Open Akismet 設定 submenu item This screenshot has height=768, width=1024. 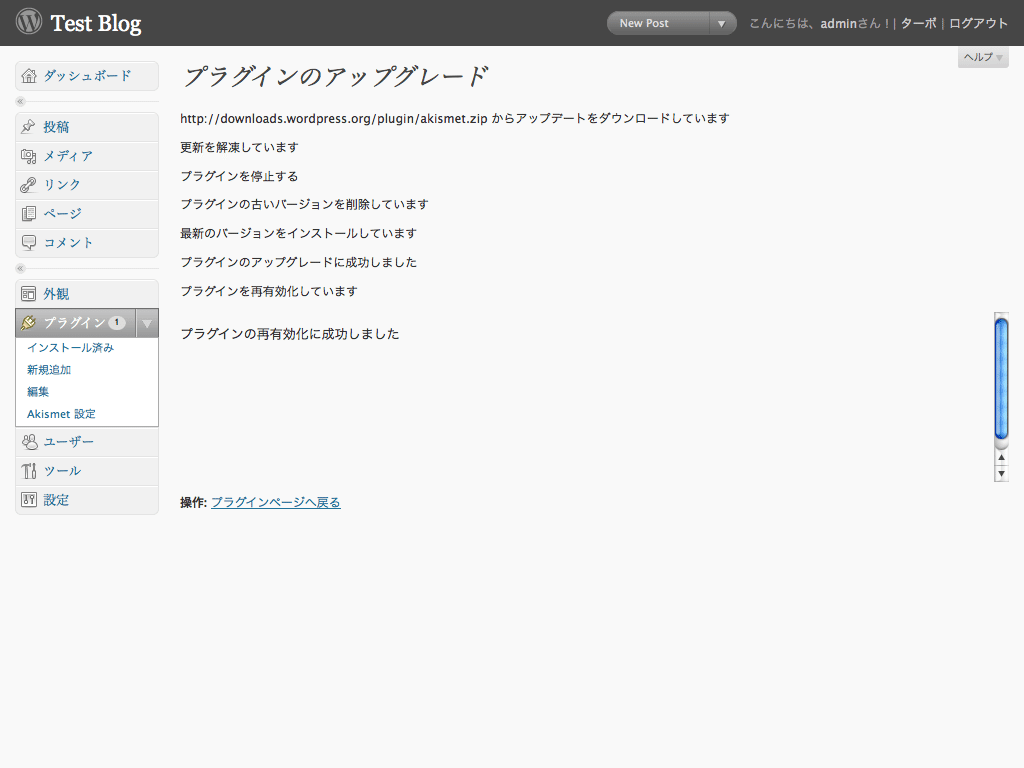61,414
